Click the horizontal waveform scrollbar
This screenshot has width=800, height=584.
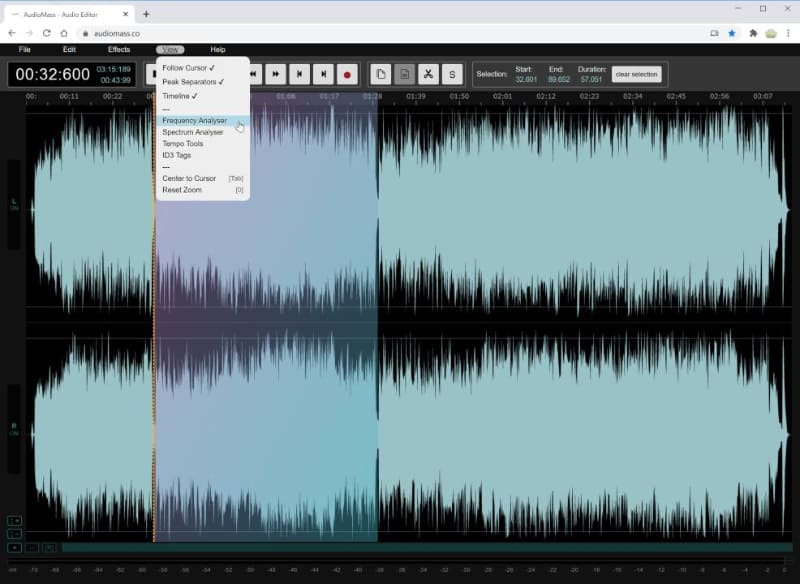(427, 548)
